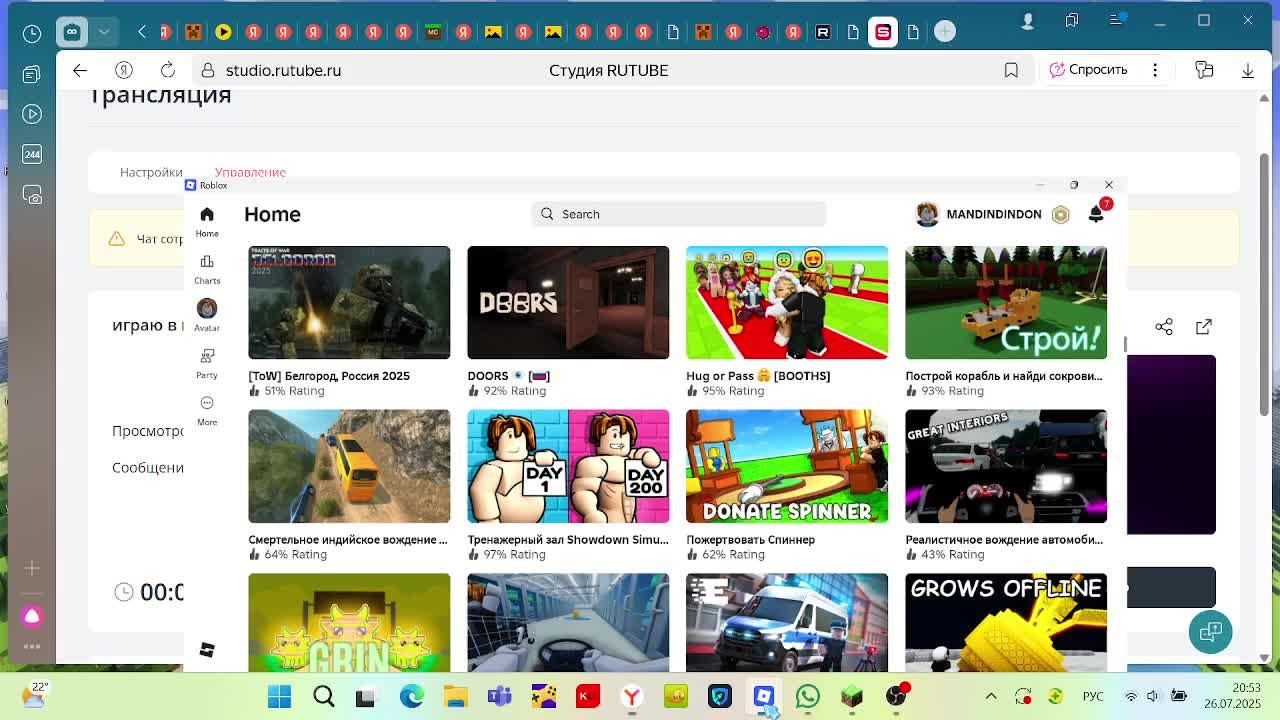1280x720 pixels.
Task: Click the share icon in RUTUBE Studio
Action: (x=1164, y=327)
